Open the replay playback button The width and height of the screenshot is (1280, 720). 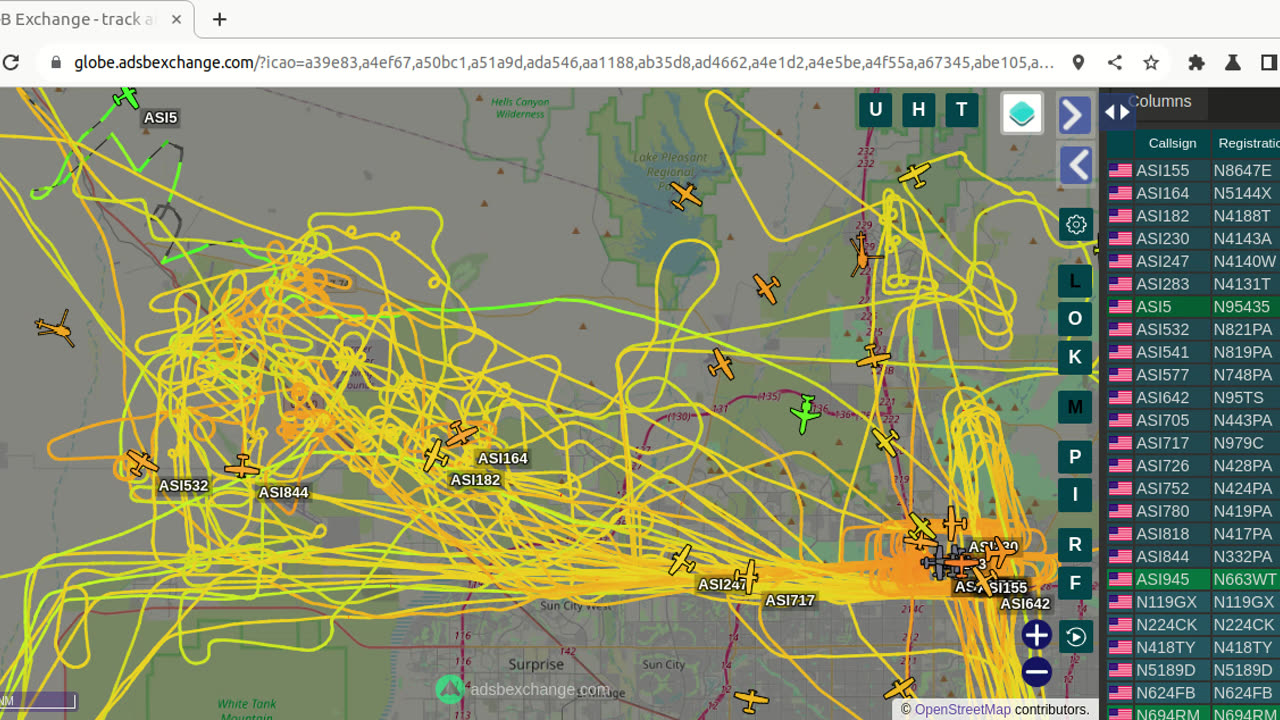point(1076,637)
